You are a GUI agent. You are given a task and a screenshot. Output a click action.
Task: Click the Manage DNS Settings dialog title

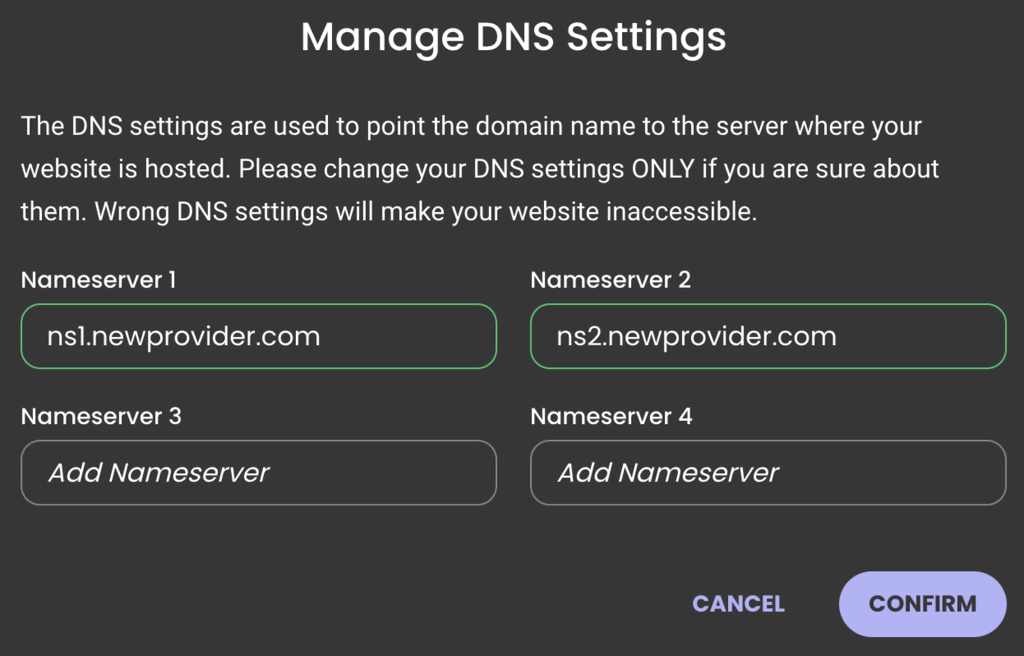coord(512,37)
